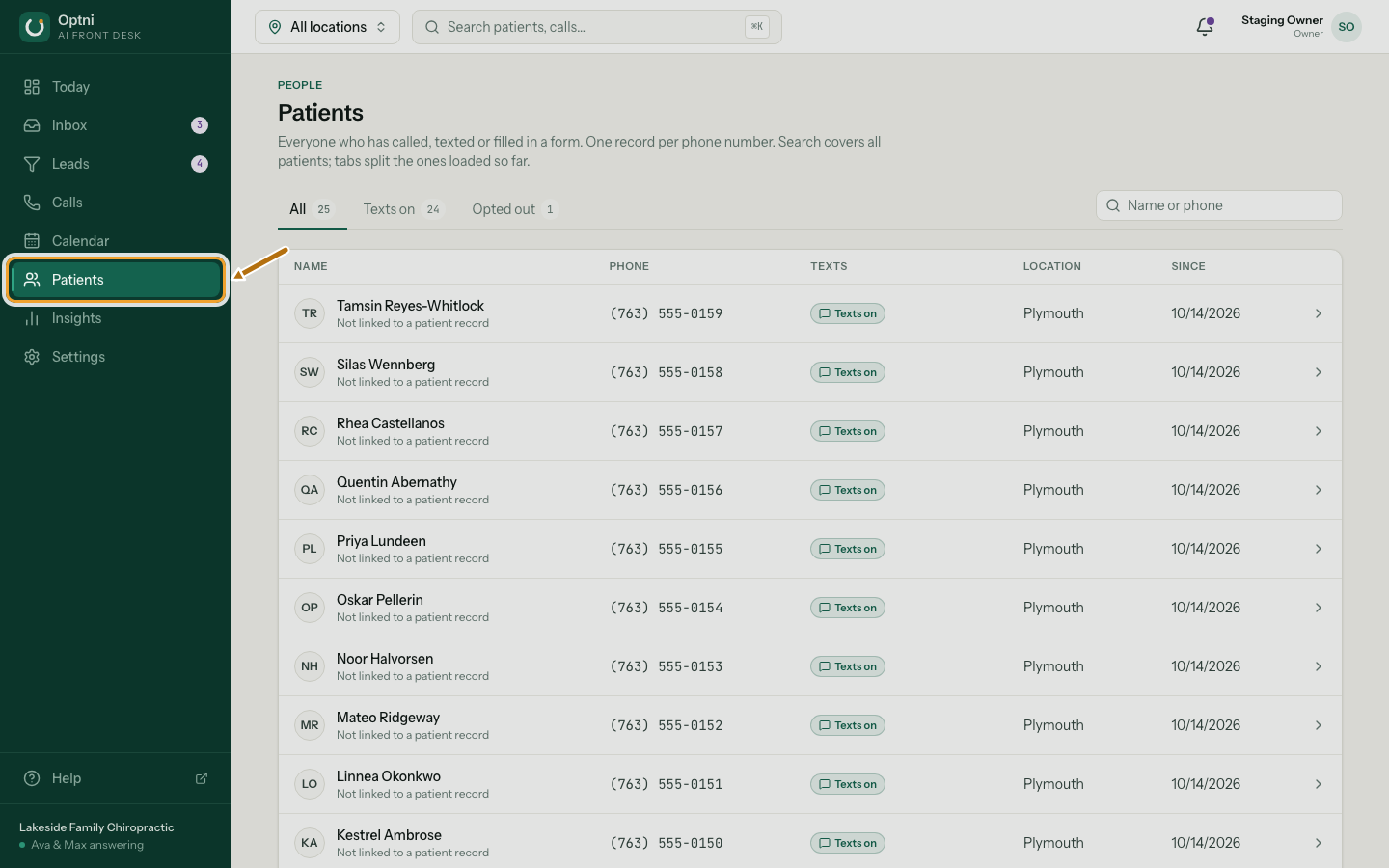Screen dimensions: 1389x868
Task: Click the Search patients, calls field
Action: point(596,27)
